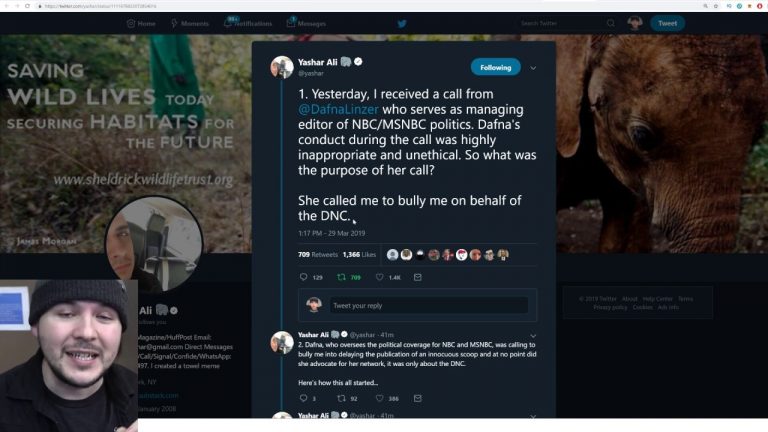
Task: Go to the Moments tab
Action: click(x=190, y=23)
